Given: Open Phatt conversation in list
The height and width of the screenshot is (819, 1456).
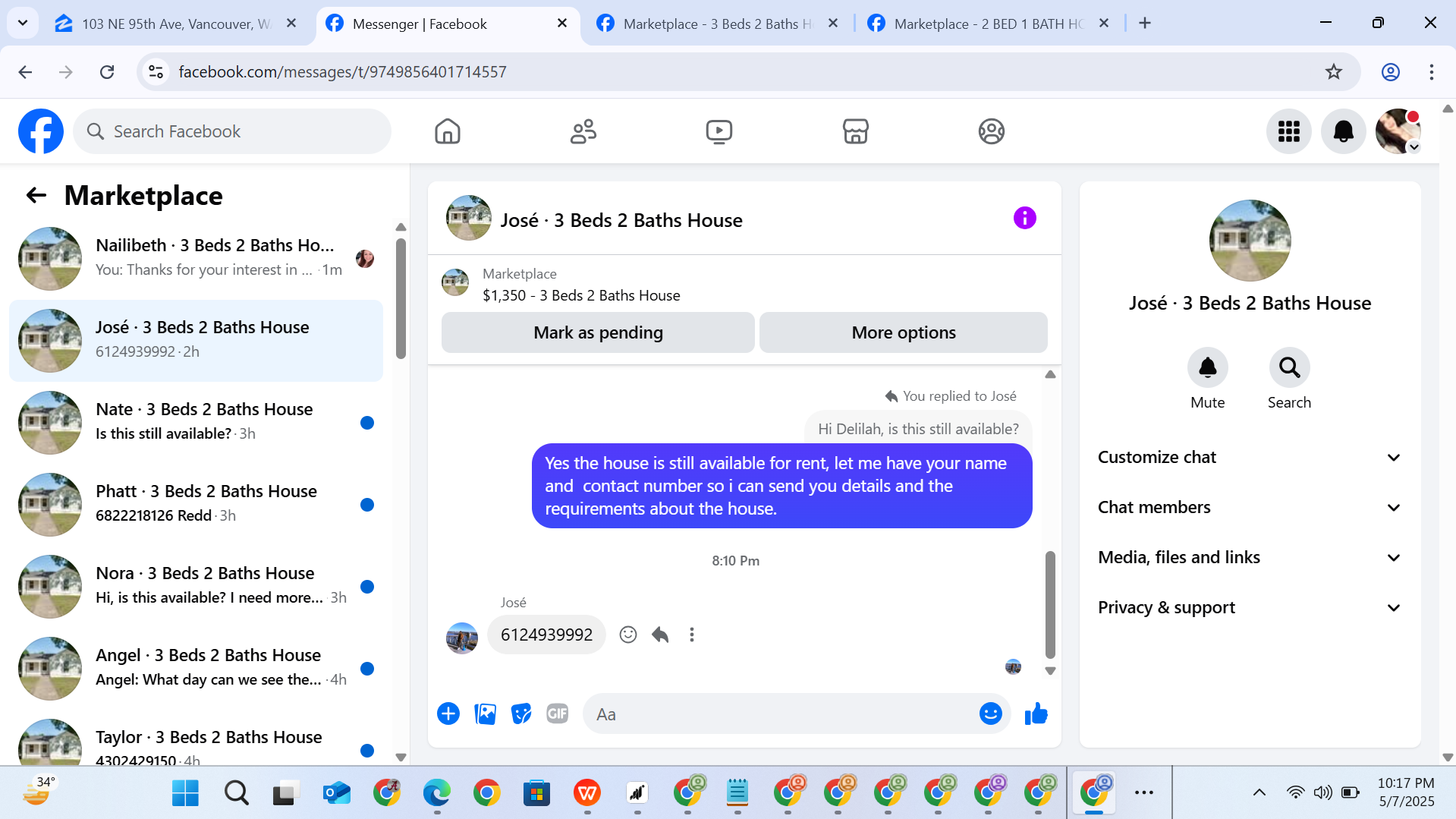Looking at the screenshot, I should (x=196, y=504).
